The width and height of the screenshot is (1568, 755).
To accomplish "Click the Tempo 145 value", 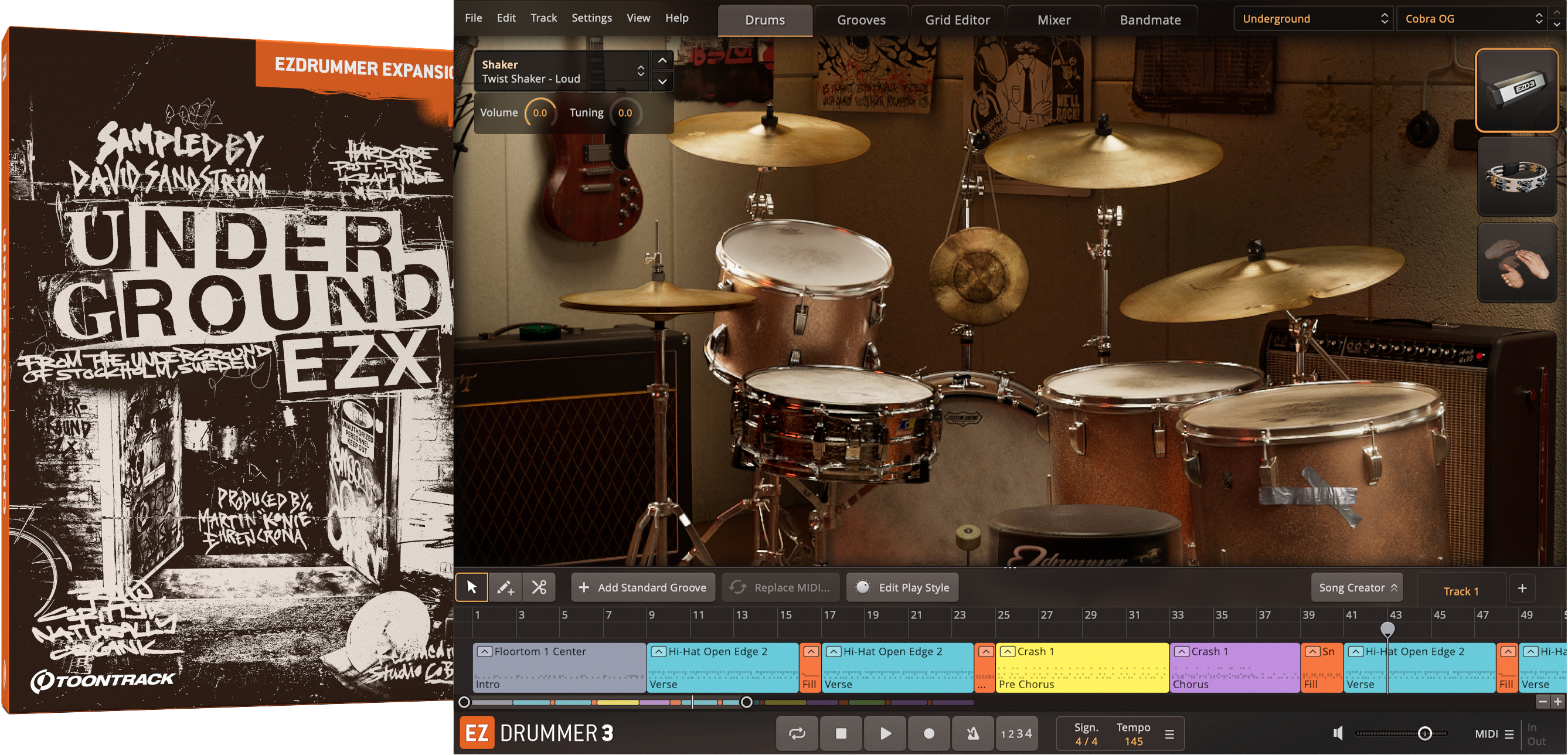I will coord(1134,742).
